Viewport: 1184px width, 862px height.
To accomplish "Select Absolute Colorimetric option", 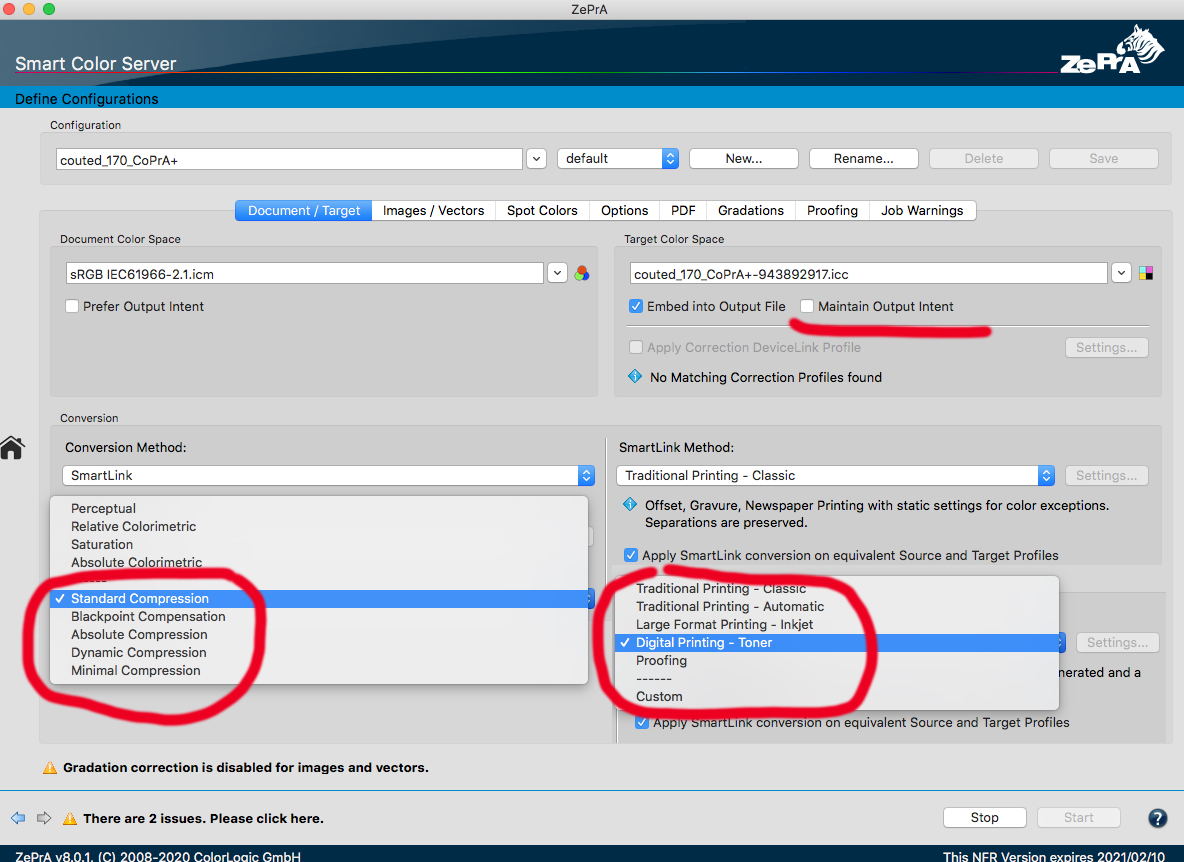I will pos(319,563).
